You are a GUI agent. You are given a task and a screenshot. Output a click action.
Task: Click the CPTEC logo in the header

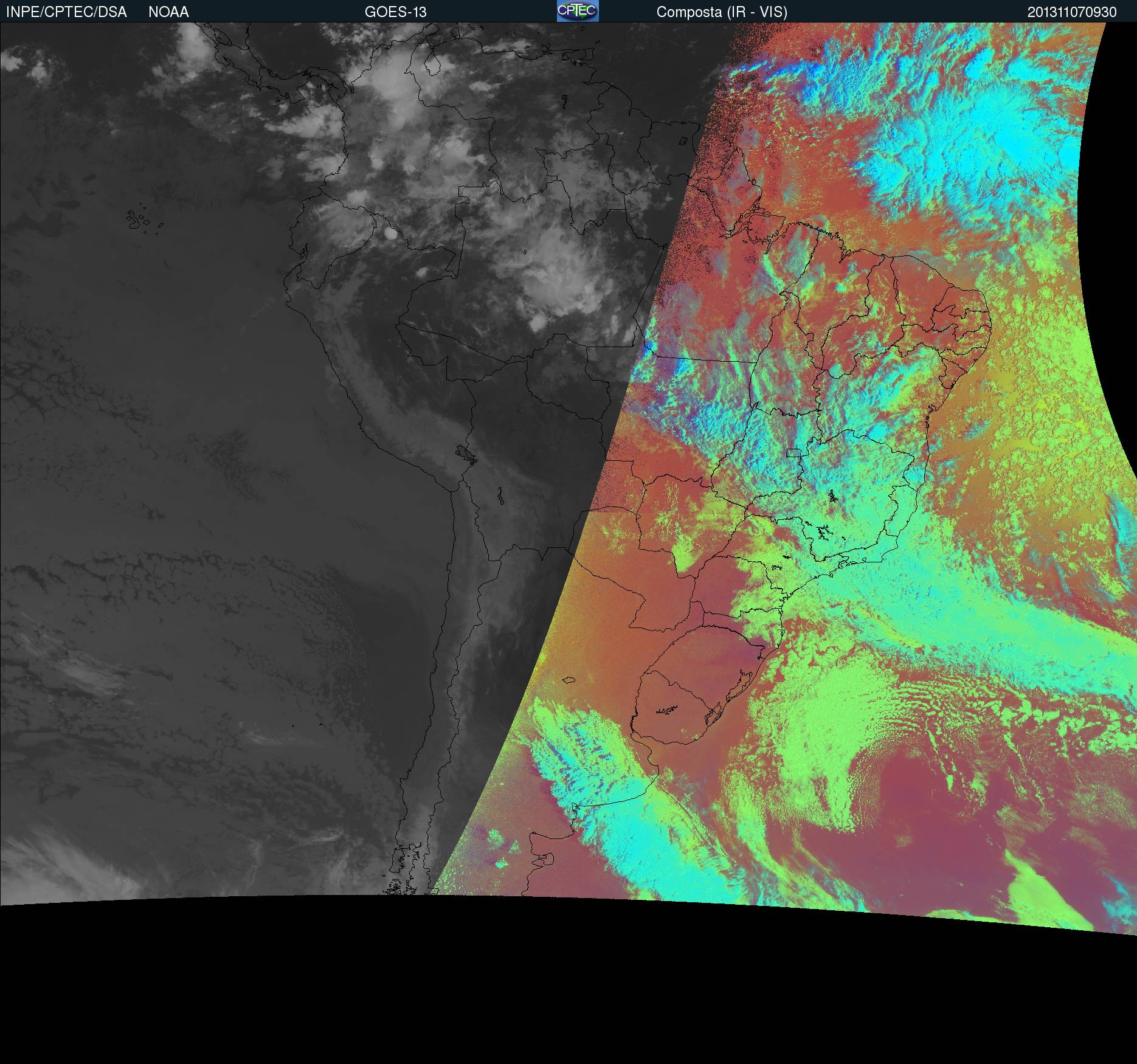pyautogui.click(x=578, y=11)
